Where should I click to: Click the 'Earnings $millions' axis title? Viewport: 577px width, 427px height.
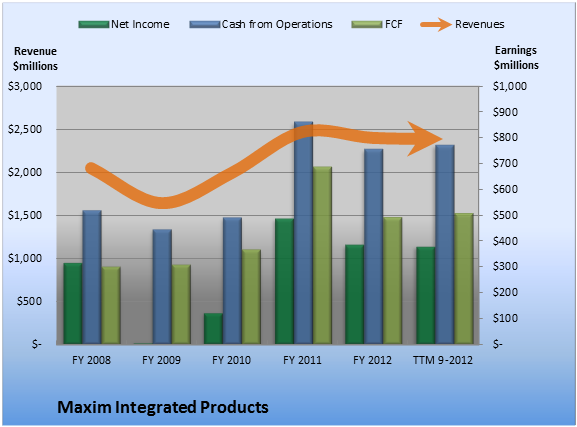coord(516,58)
